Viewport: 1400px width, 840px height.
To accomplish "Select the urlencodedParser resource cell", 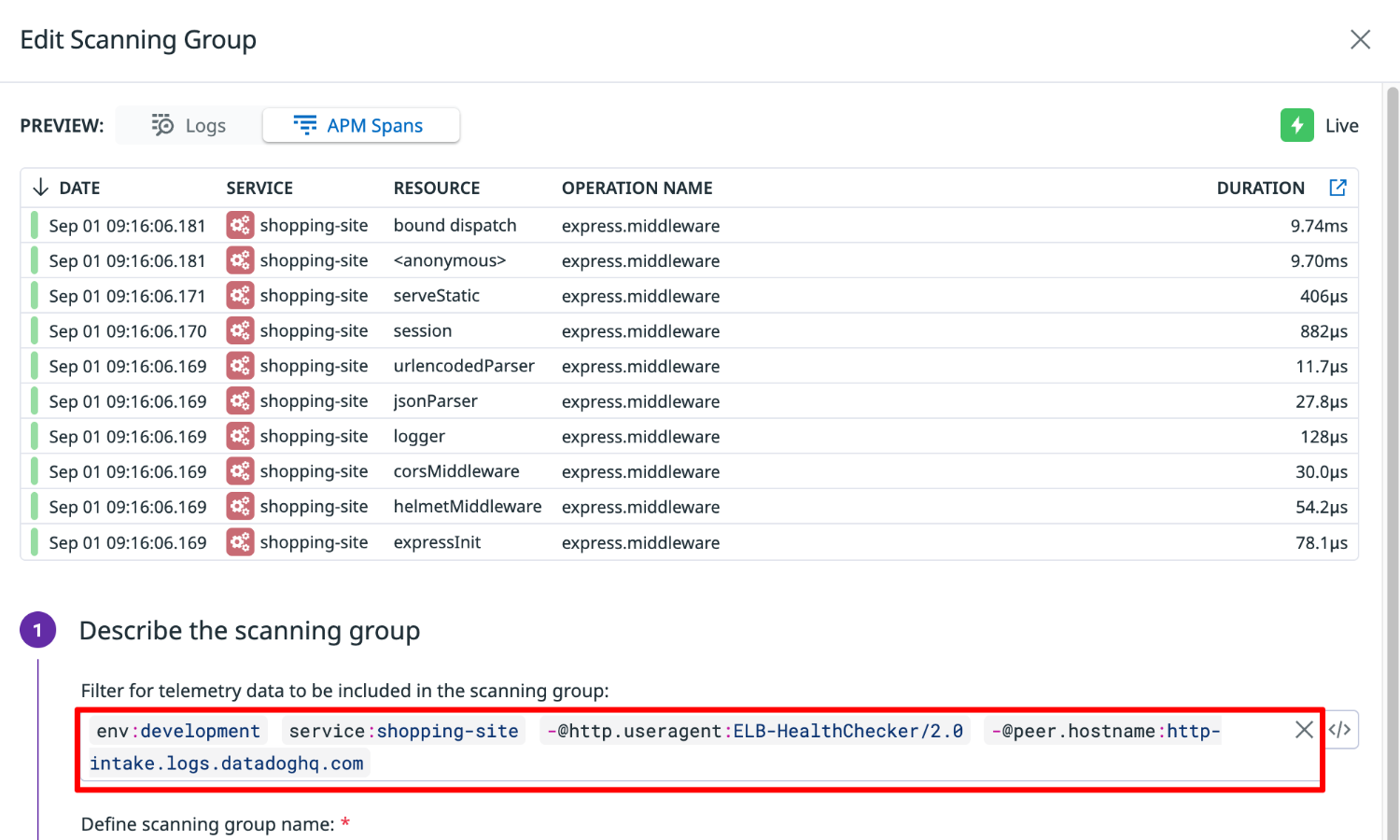I will [x=464, y=366].
